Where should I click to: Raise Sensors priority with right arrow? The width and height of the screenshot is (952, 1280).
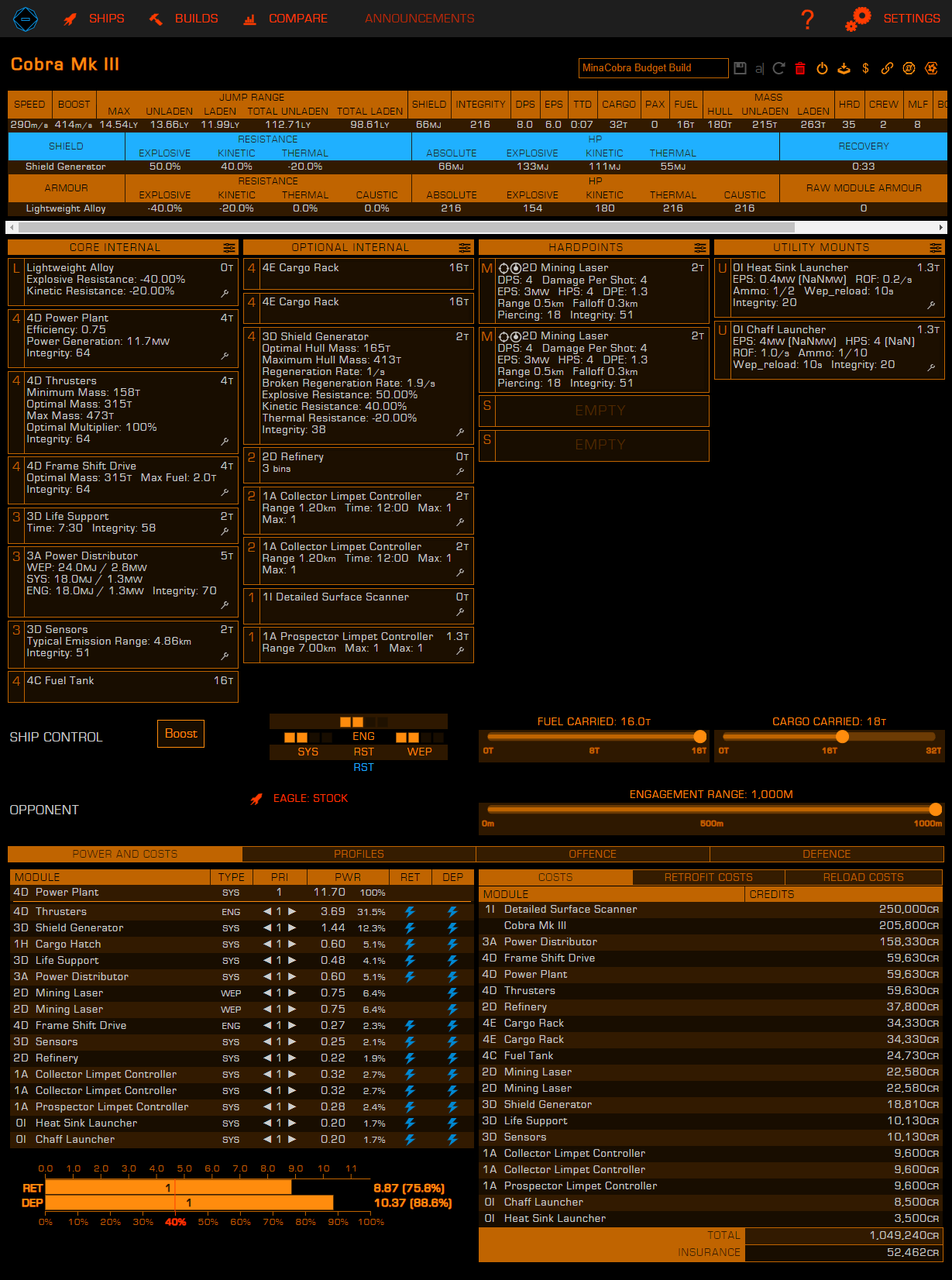pos(292,1041)
